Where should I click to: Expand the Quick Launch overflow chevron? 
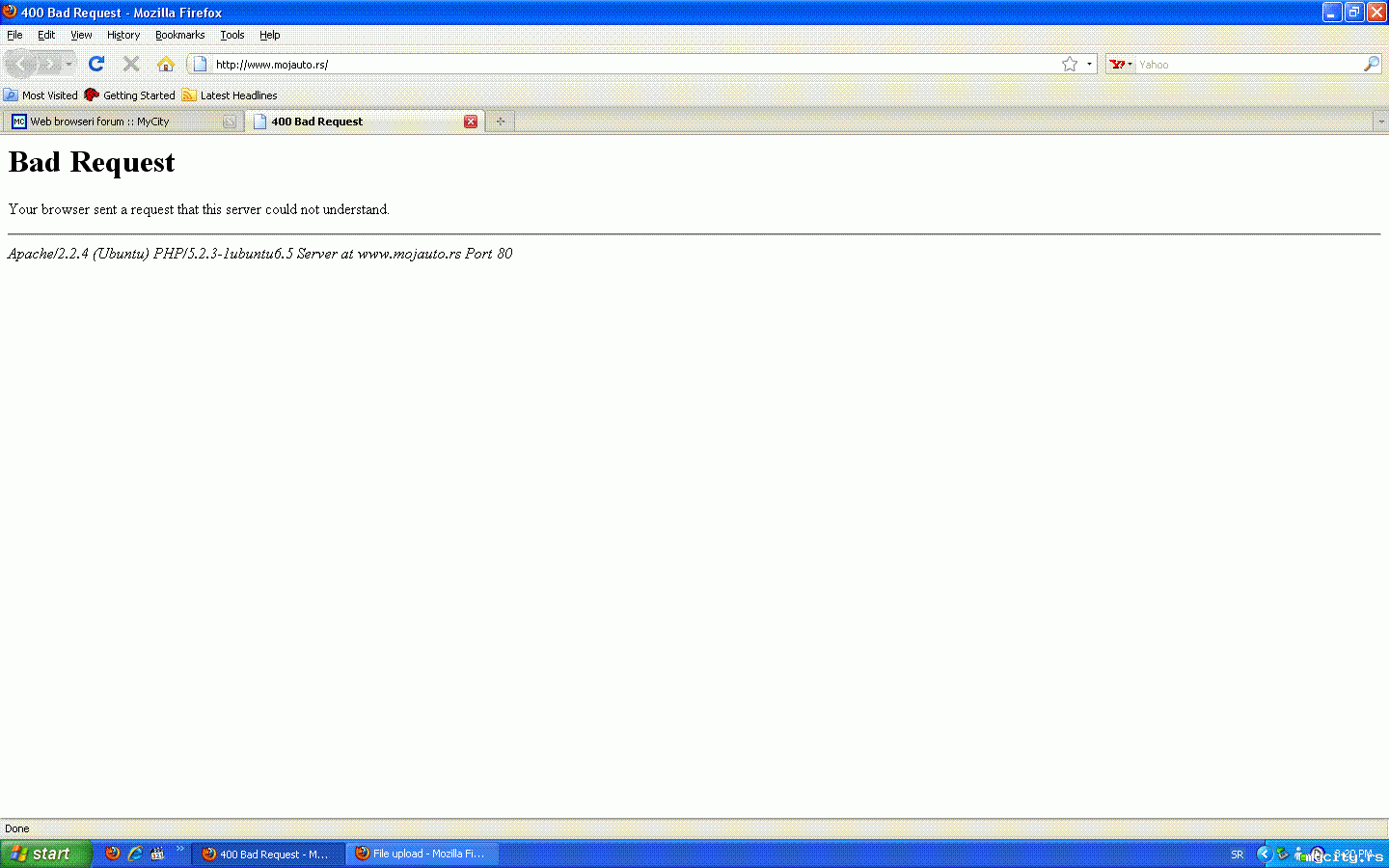[x=179, y=850]
